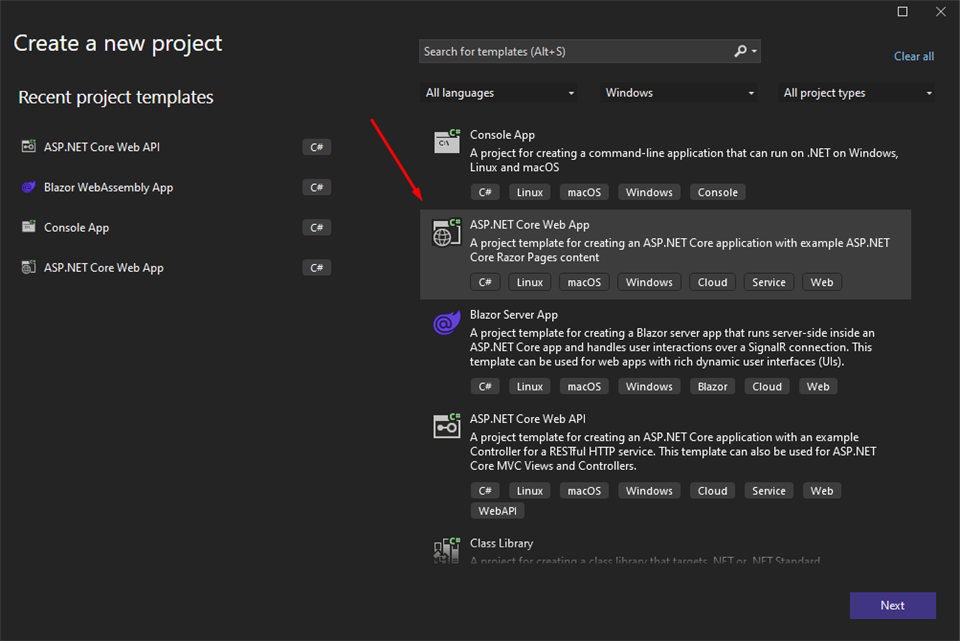Click the Clear all link
The height and width of the screenshot is (641, 960).
tap(914, 57)
